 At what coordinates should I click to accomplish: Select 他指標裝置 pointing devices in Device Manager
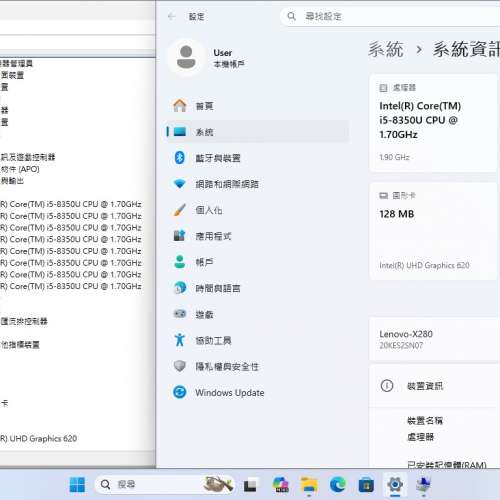(x=20, y=345)
